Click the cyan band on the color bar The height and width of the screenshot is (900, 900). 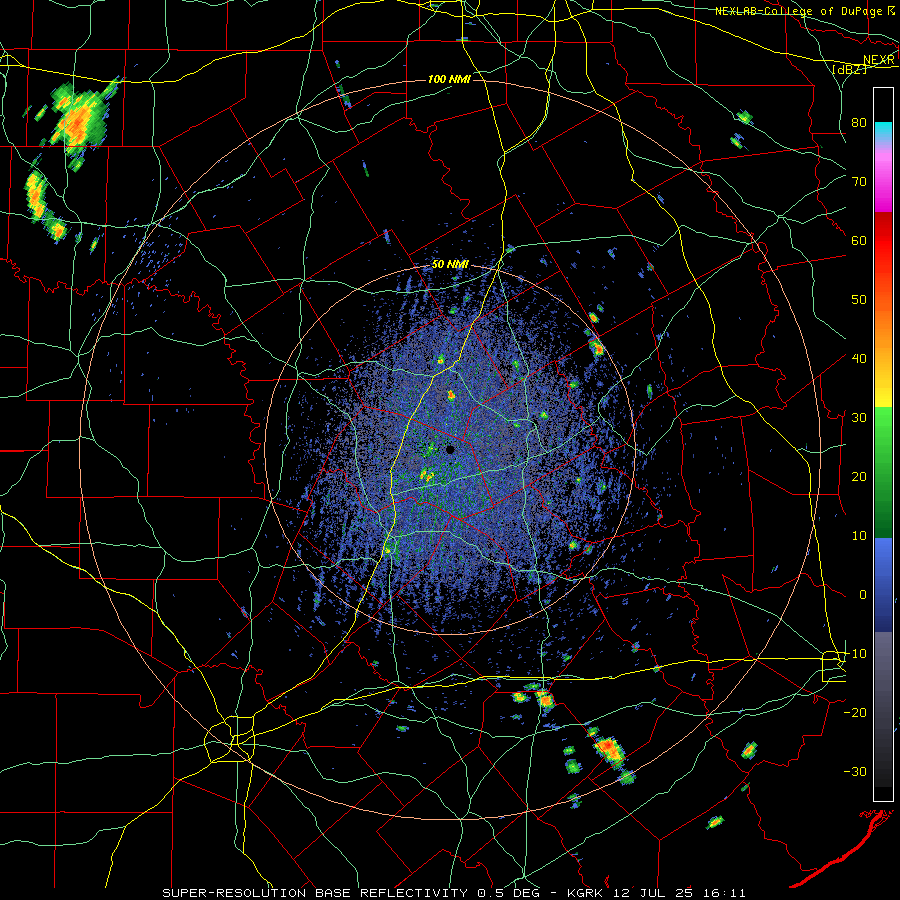tap(883, 131)
